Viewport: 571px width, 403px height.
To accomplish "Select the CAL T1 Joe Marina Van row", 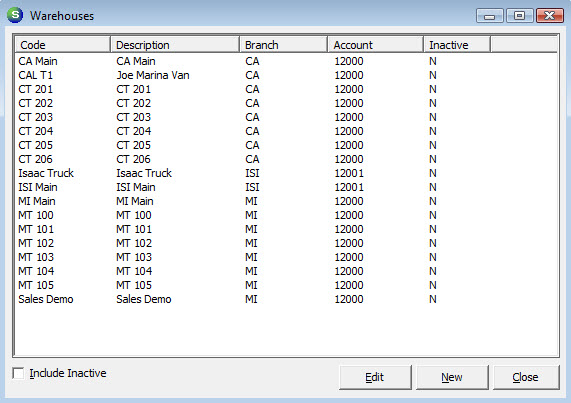I will tap(286, 75).
